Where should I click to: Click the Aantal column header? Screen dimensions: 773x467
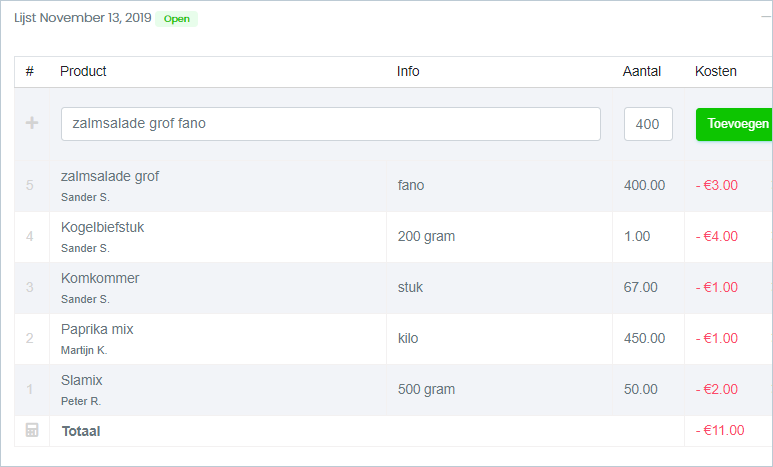coord(642,71)
